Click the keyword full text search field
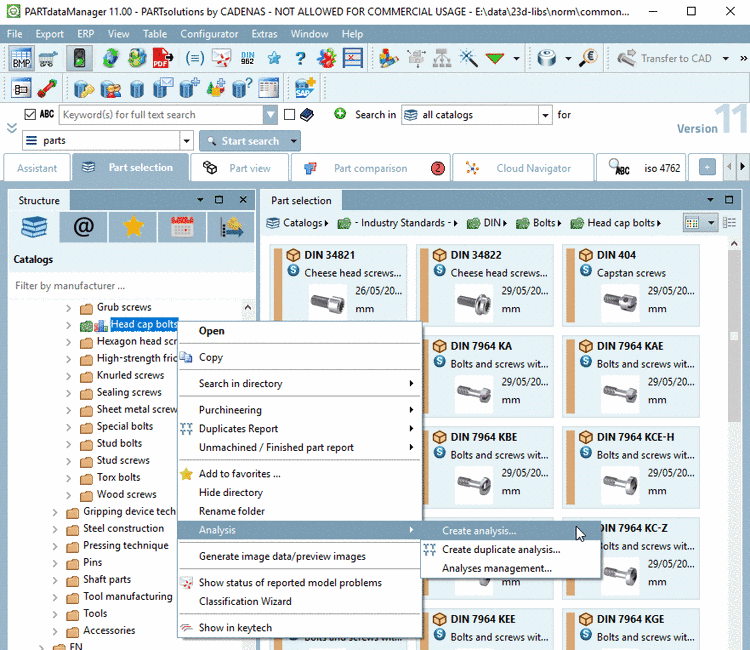750x650 pixels. (x=161, y=115)
